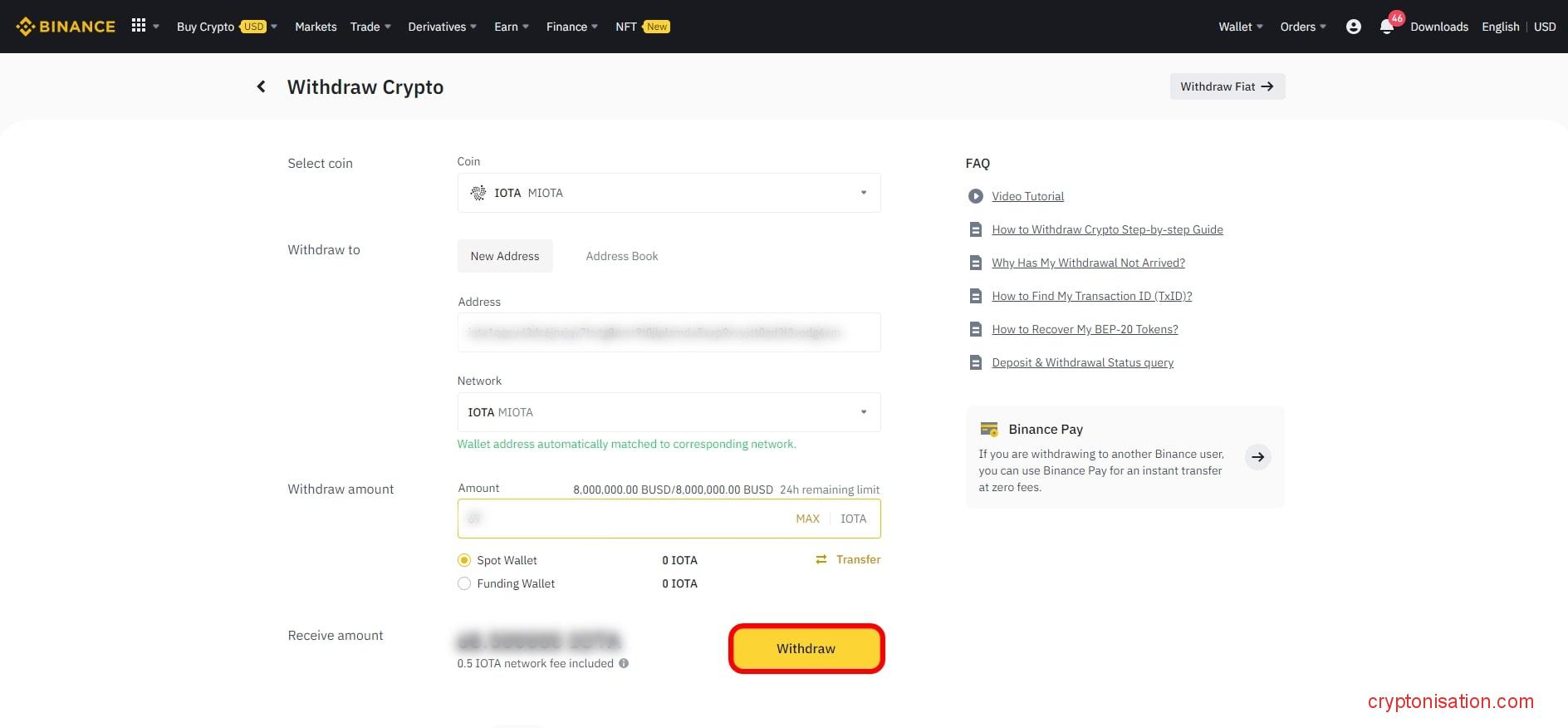Click document icon beside Withdrawal Not Arrived

coord(976,263)
